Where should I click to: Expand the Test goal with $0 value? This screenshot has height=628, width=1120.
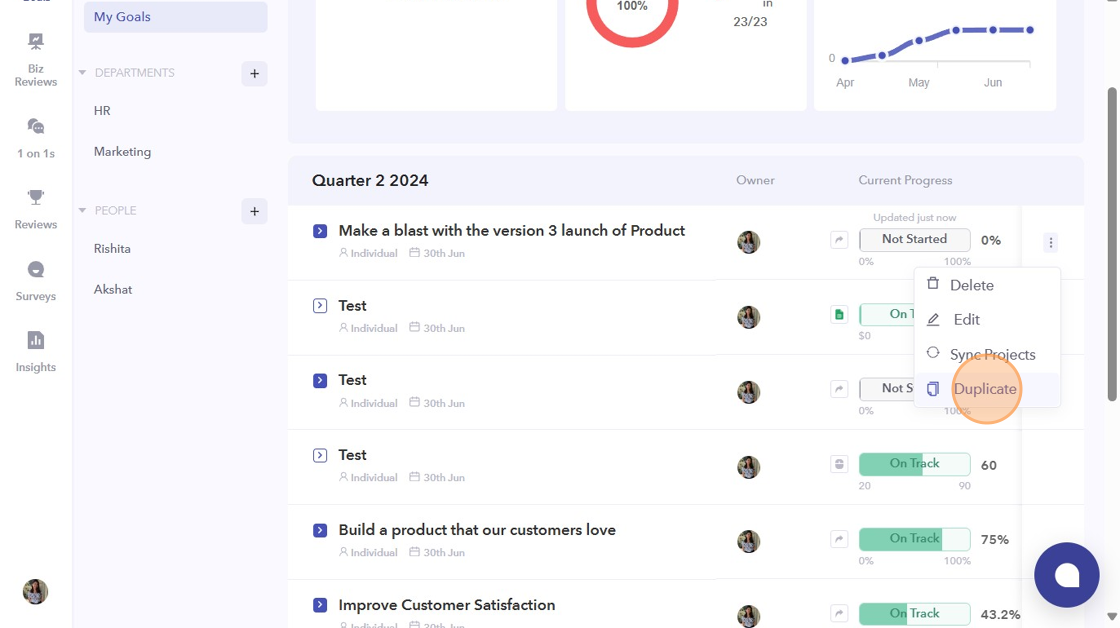click(320, 306)
